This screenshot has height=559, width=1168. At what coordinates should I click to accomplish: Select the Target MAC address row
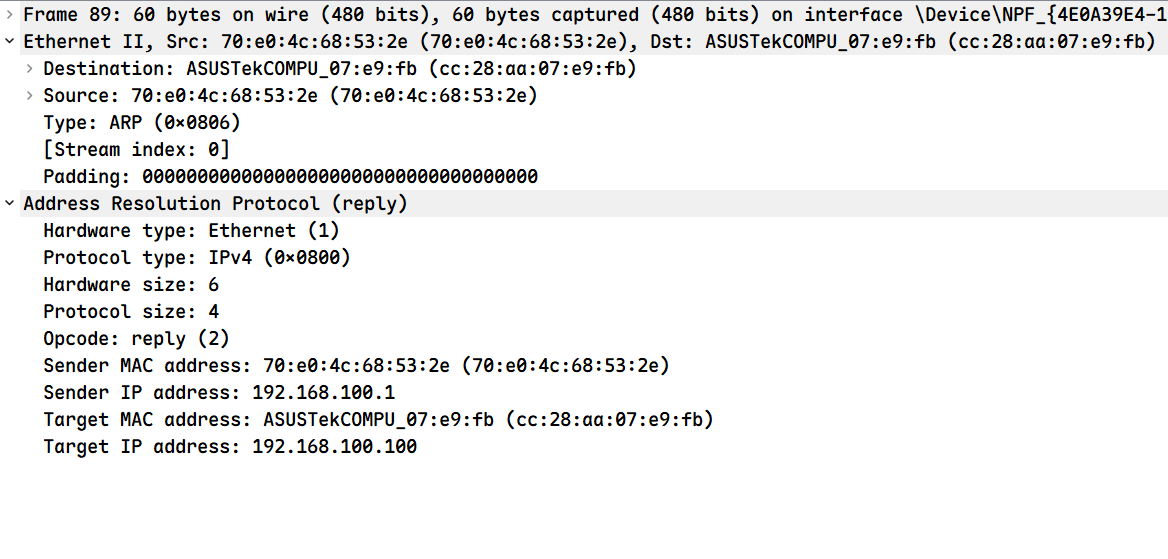point(378,420)
